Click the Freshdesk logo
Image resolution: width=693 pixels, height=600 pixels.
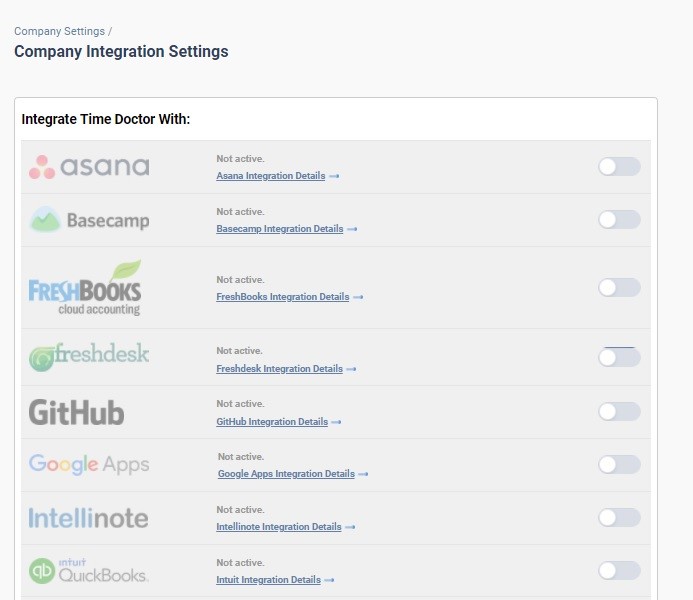coord(89,357)
